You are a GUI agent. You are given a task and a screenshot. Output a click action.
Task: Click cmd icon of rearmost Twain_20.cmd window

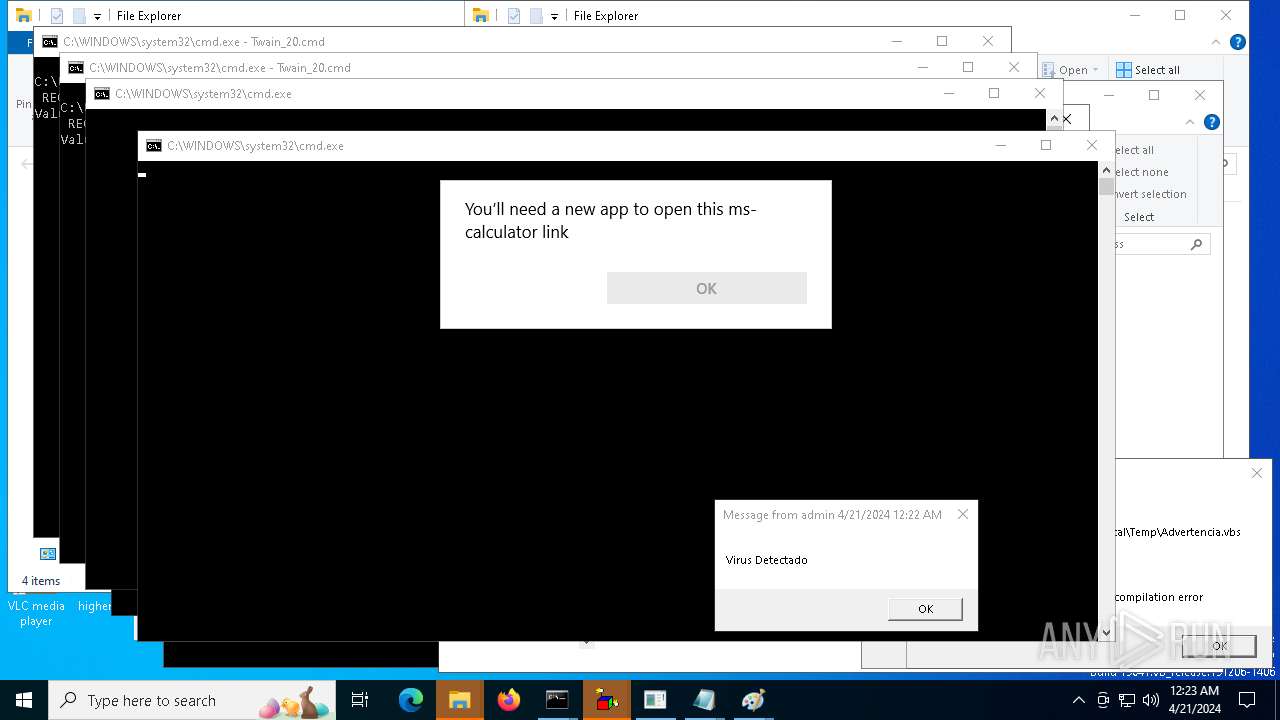pyautogui.click(x=50, y=42)
